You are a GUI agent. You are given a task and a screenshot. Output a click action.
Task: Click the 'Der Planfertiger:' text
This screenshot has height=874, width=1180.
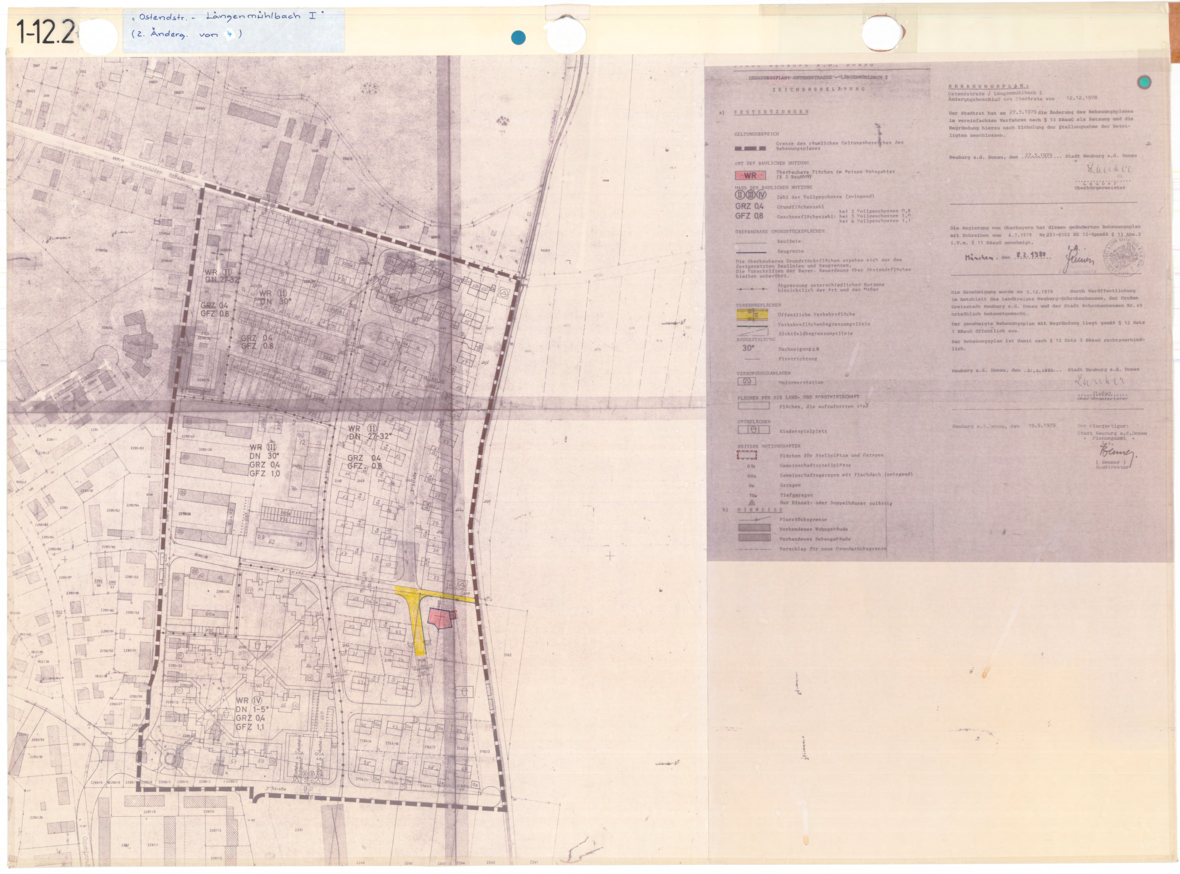(1102, 426)
